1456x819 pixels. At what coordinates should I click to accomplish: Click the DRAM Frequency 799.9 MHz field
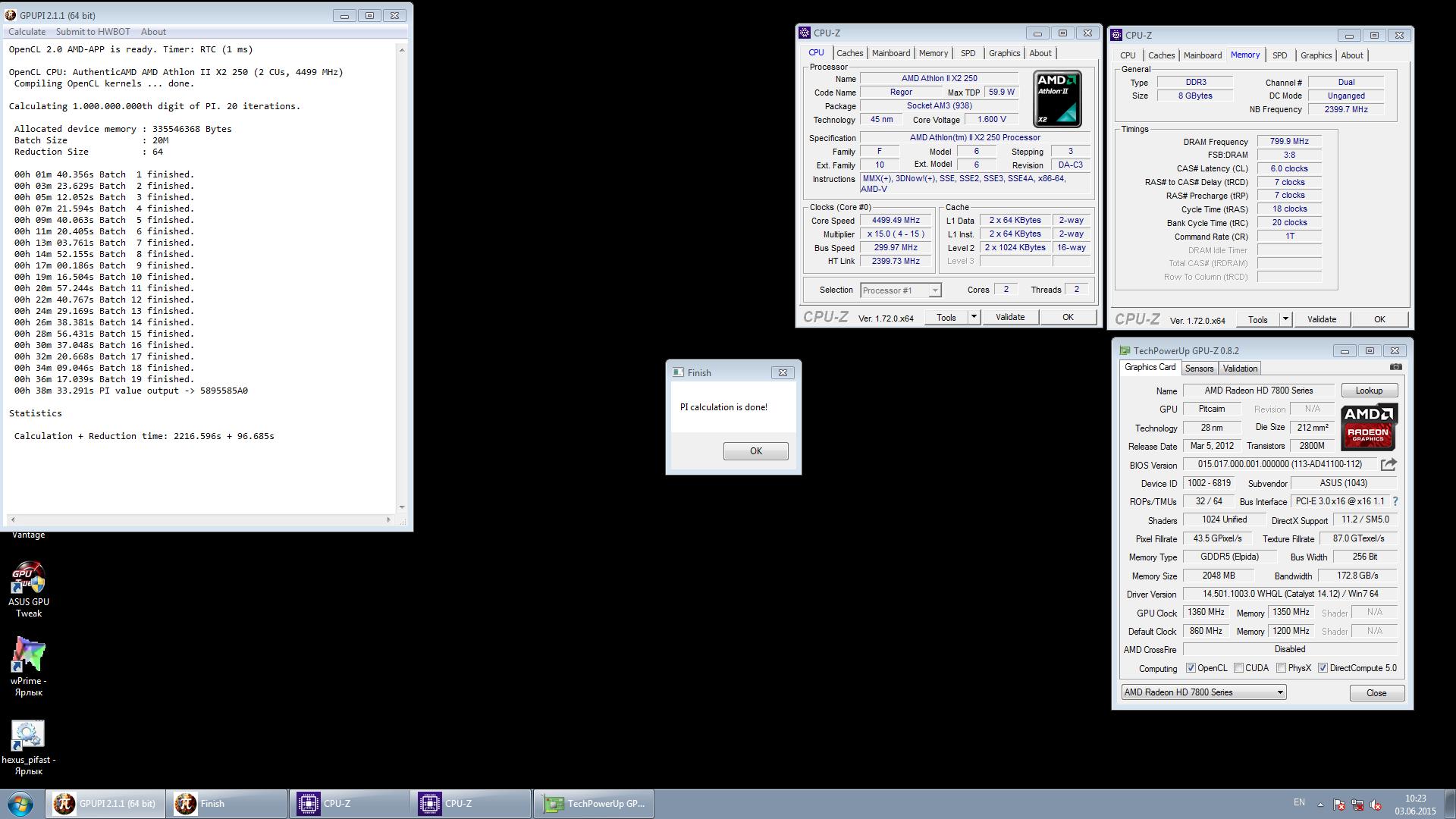point(1289,141)
